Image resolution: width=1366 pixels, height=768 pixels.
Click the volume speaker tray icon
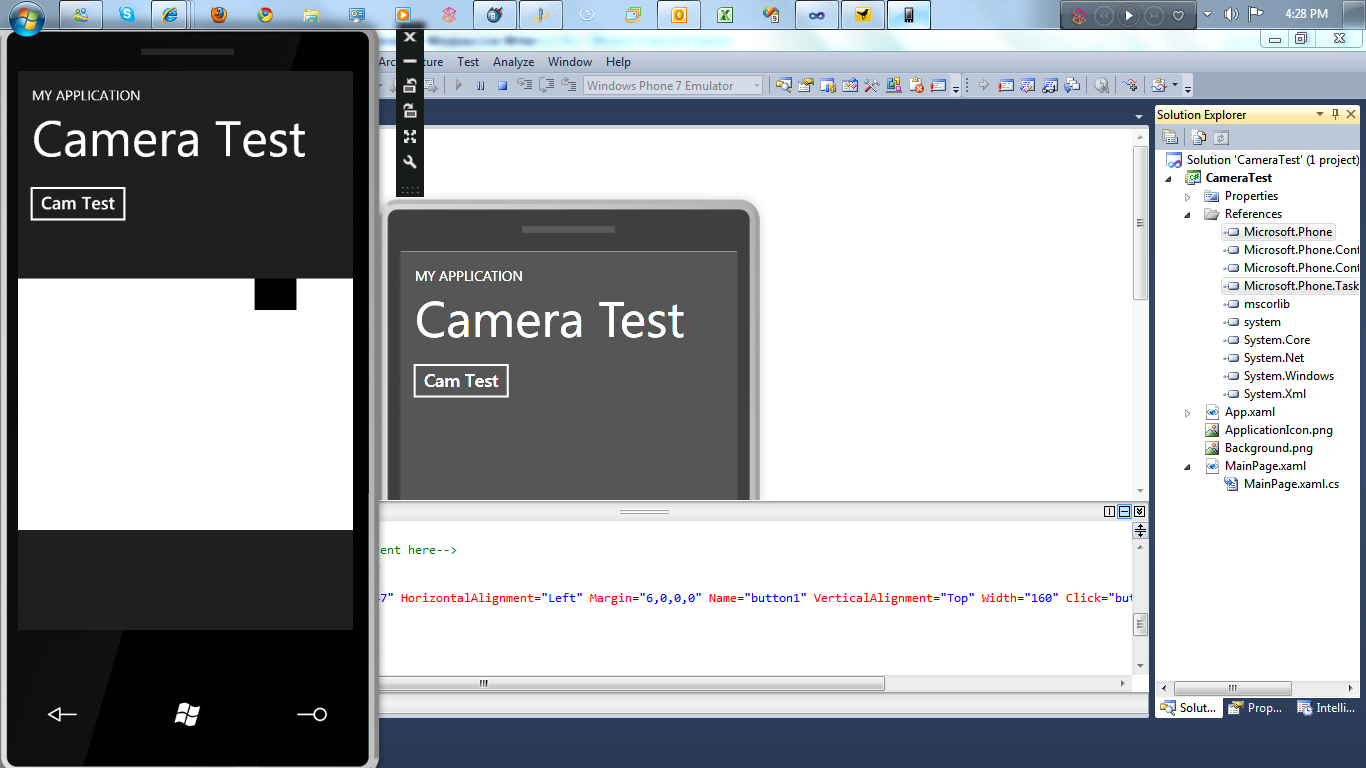coord(1231,14)
